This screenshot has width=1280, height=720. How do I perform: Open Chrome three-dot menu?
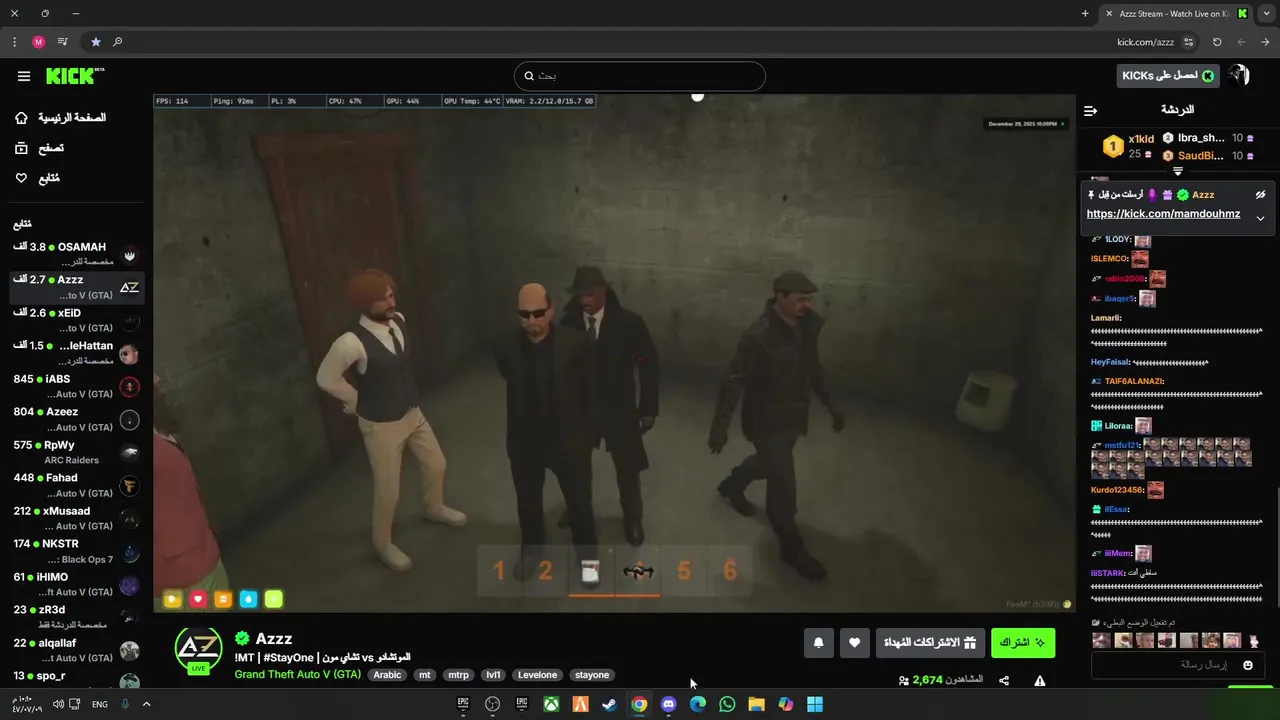(x=14, y=42)
